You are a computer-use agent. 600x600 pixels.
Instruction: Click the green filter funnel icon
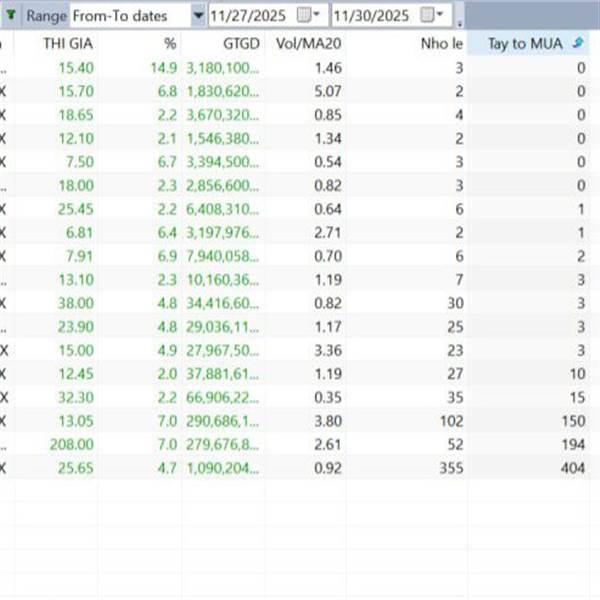[11, 15]
